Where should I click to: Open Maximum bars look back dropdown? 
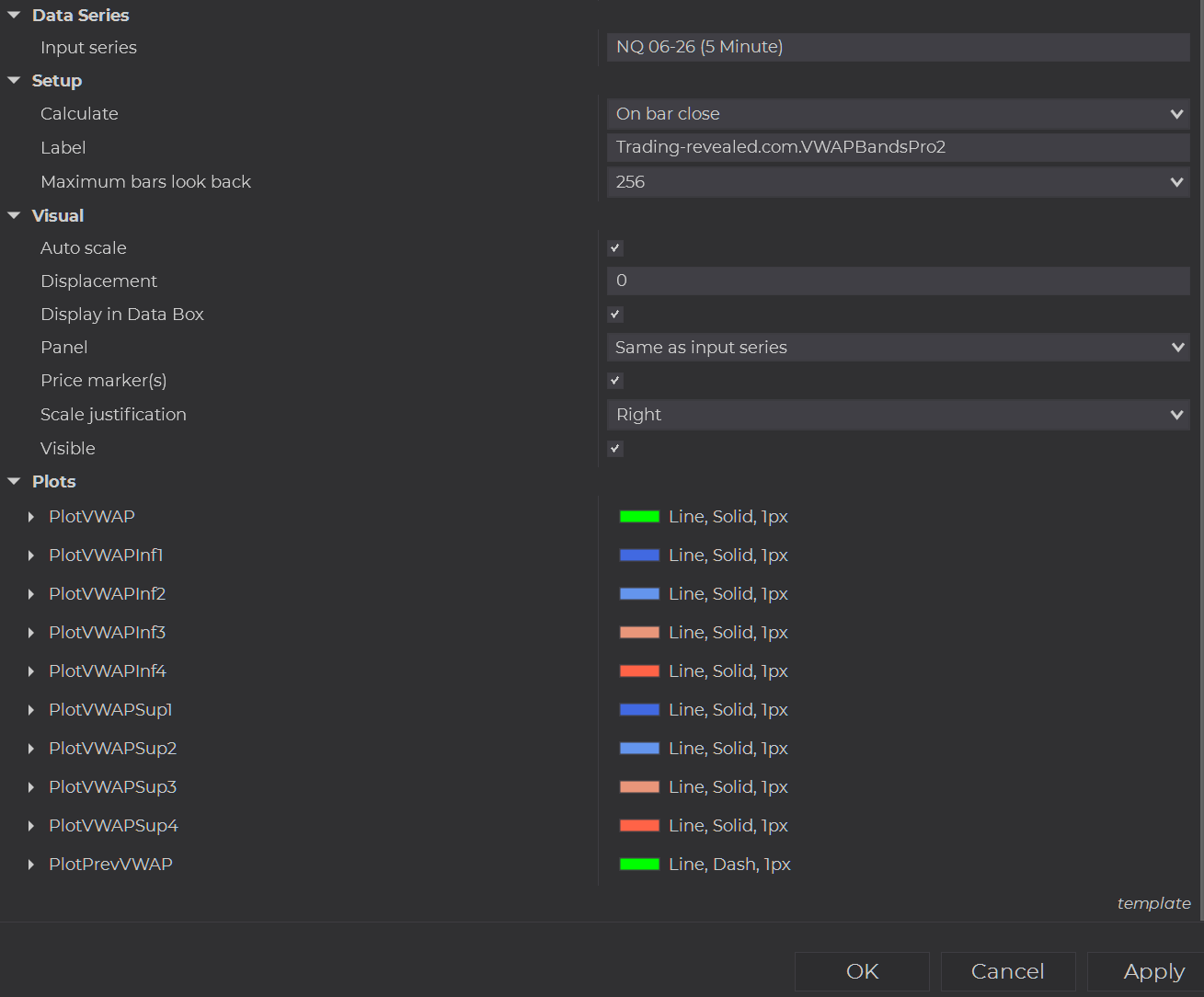pyautogui.click(x=898, y=182)
